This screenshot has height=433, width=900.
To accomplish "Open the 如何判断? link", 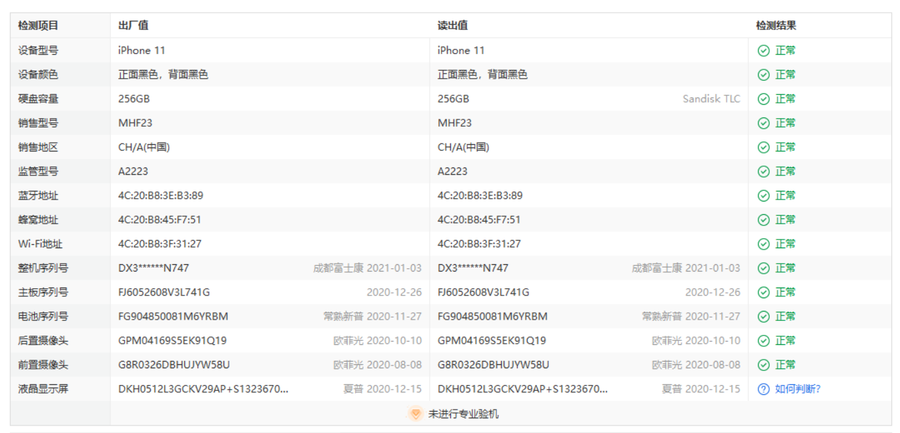I will tap(798, 389).
